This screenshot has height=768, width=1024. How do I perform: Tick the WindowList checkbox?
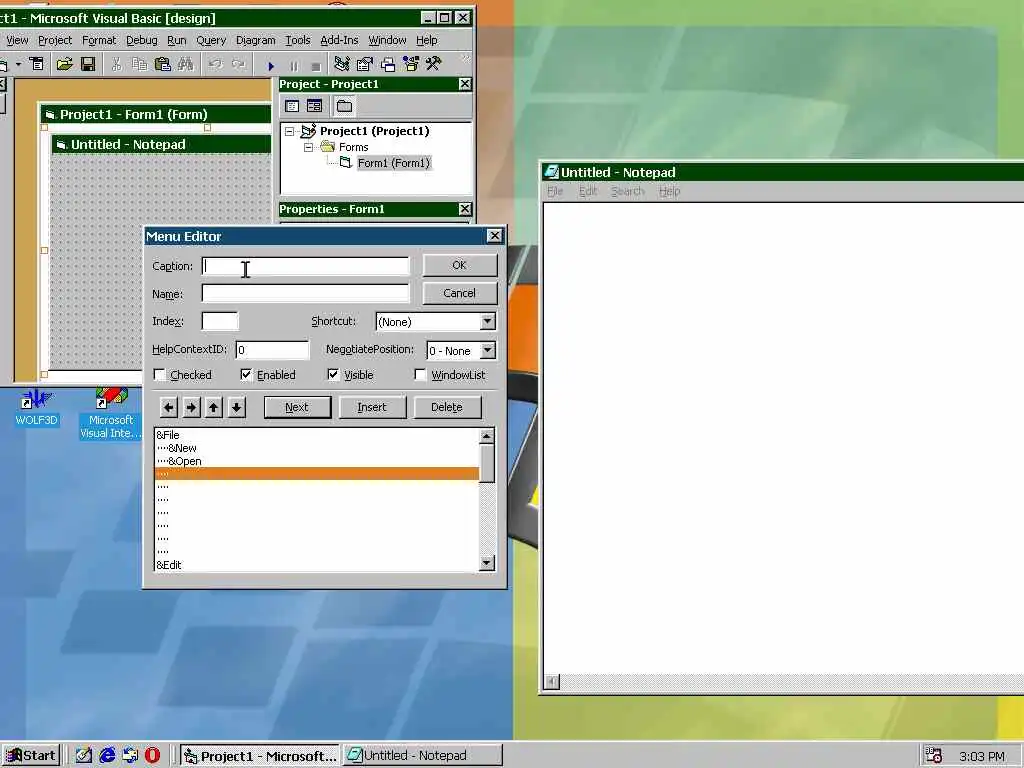click(x=421, y=375)
